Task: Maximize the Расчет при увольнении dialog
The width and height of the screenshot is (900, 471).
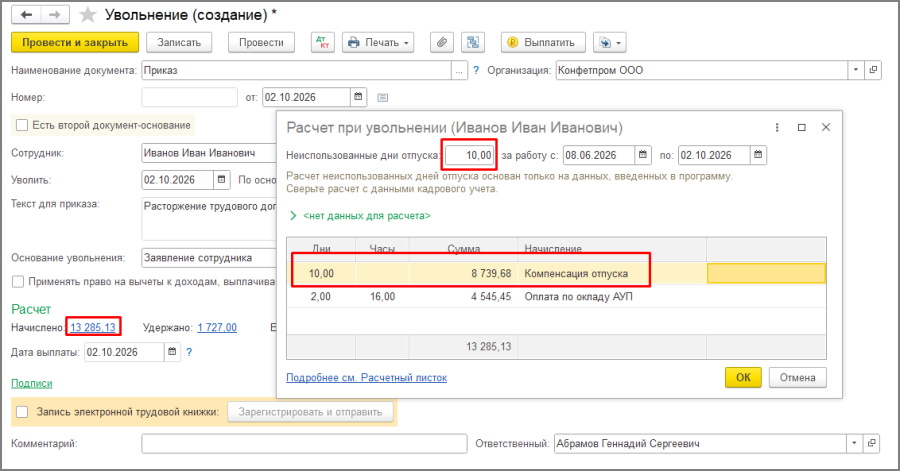Action: click(802, 127)
